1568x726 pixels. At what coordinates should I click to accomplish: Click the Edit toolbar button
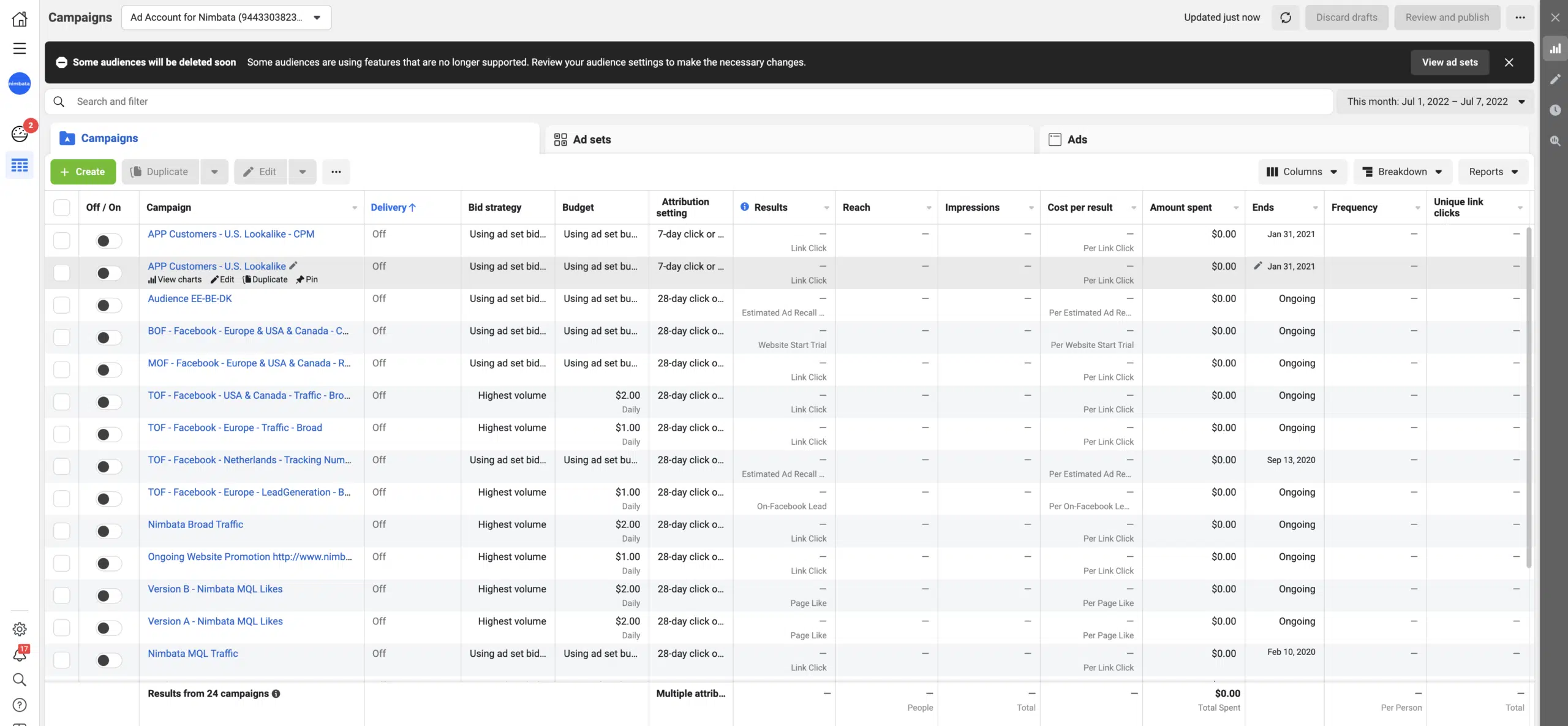coord(260,172)
